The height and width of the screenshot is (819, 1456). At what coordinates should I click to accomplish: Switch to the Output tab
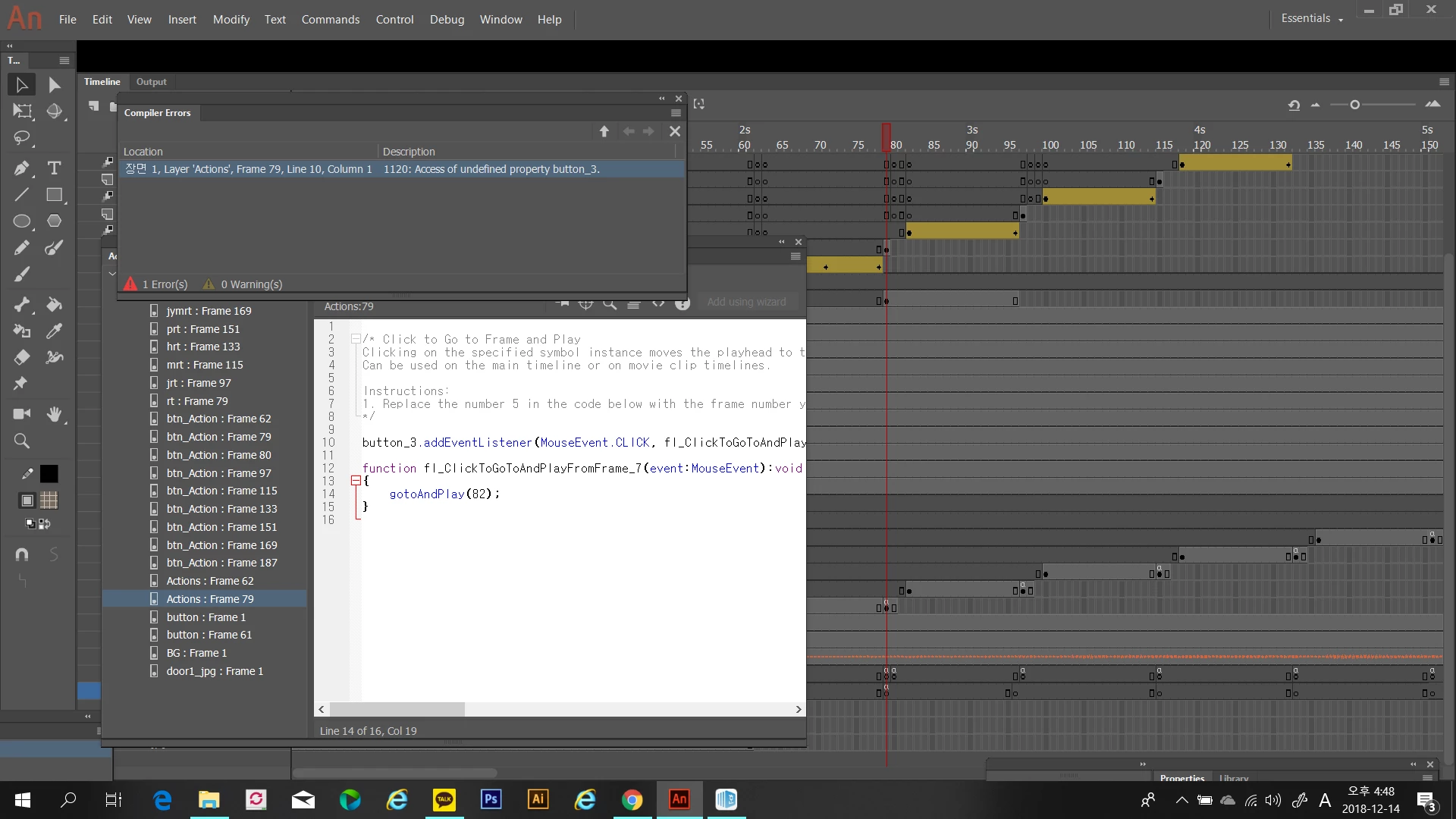[151, 82]
